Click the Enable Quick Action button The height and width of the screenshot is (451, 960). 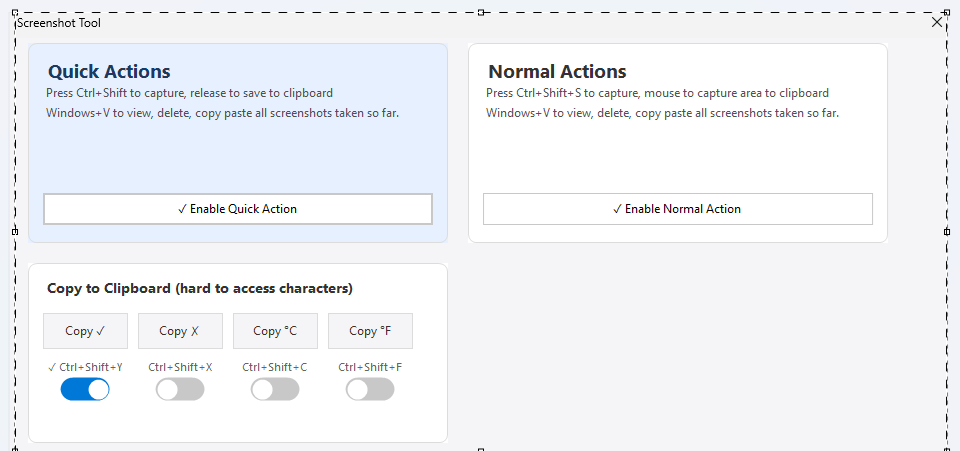[x=238, y=209]
